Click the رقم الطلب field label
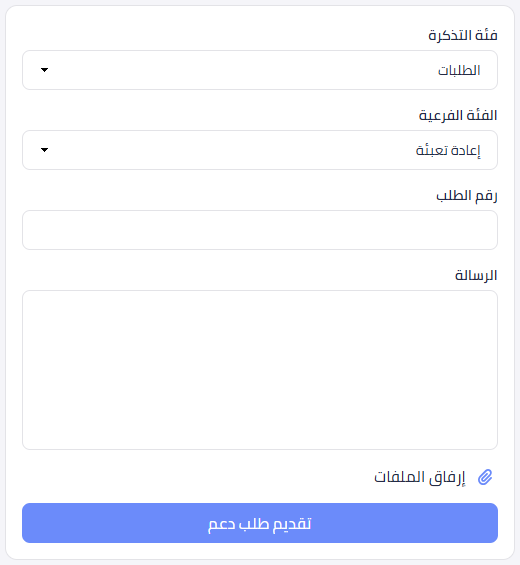 pyautogui.click(x=467, y=196)
